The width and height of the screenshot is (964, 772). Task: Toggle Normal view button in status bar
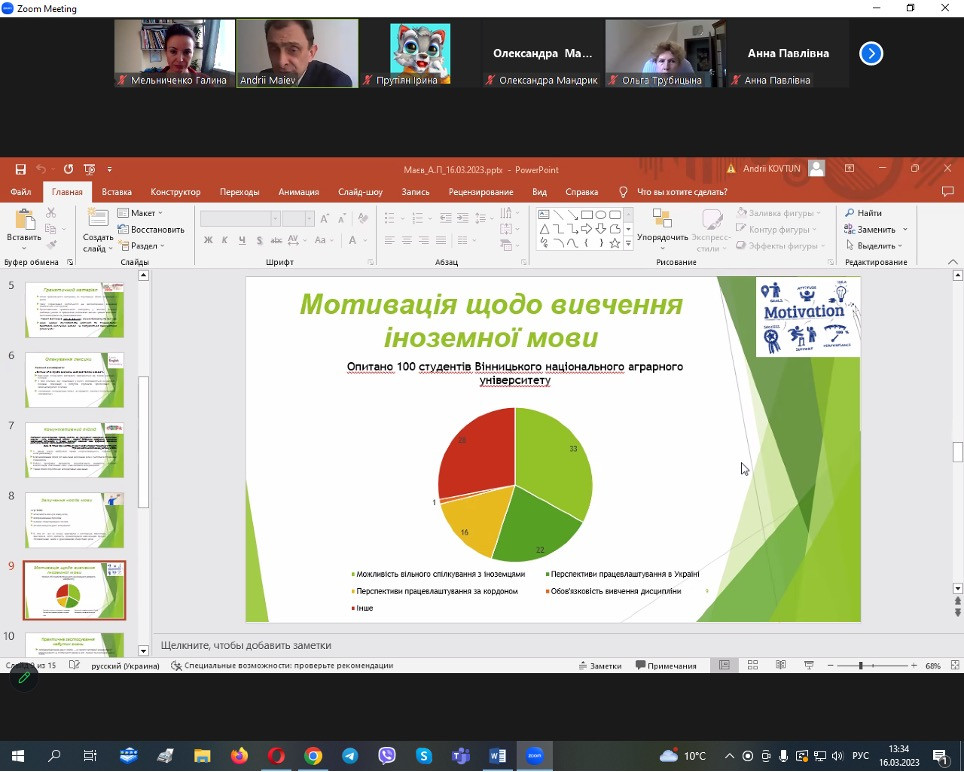coord(725,665)
